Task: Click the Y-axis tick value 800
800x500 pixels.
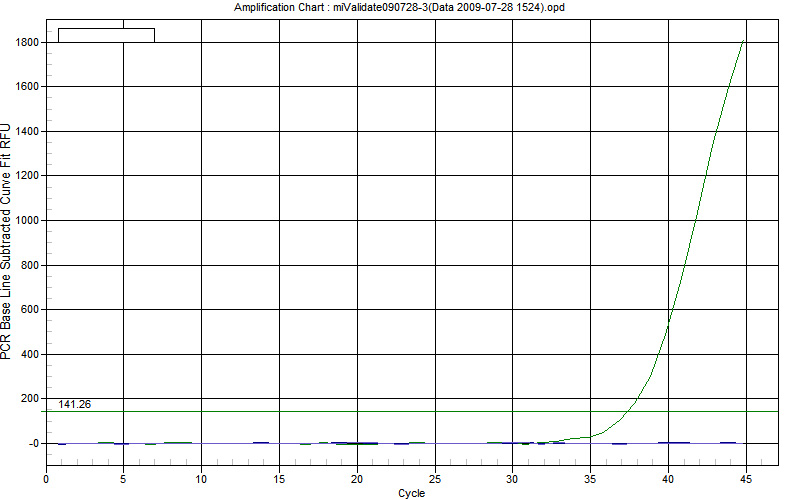Action: point(30,265)
